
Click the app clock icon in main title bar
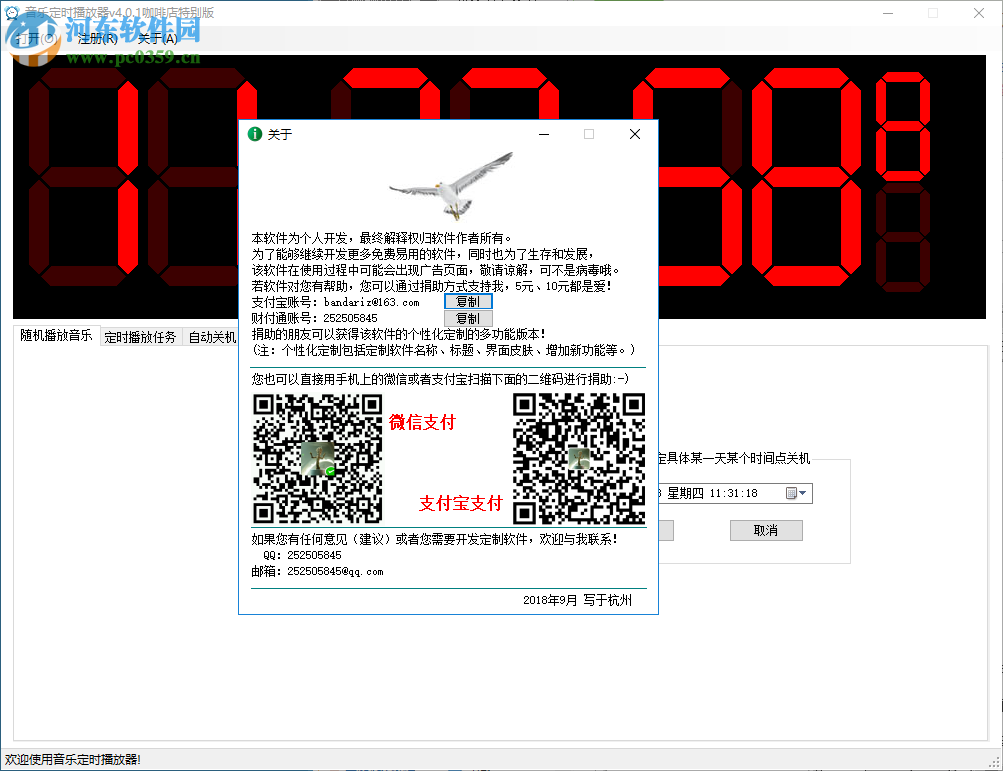(12, 13)
